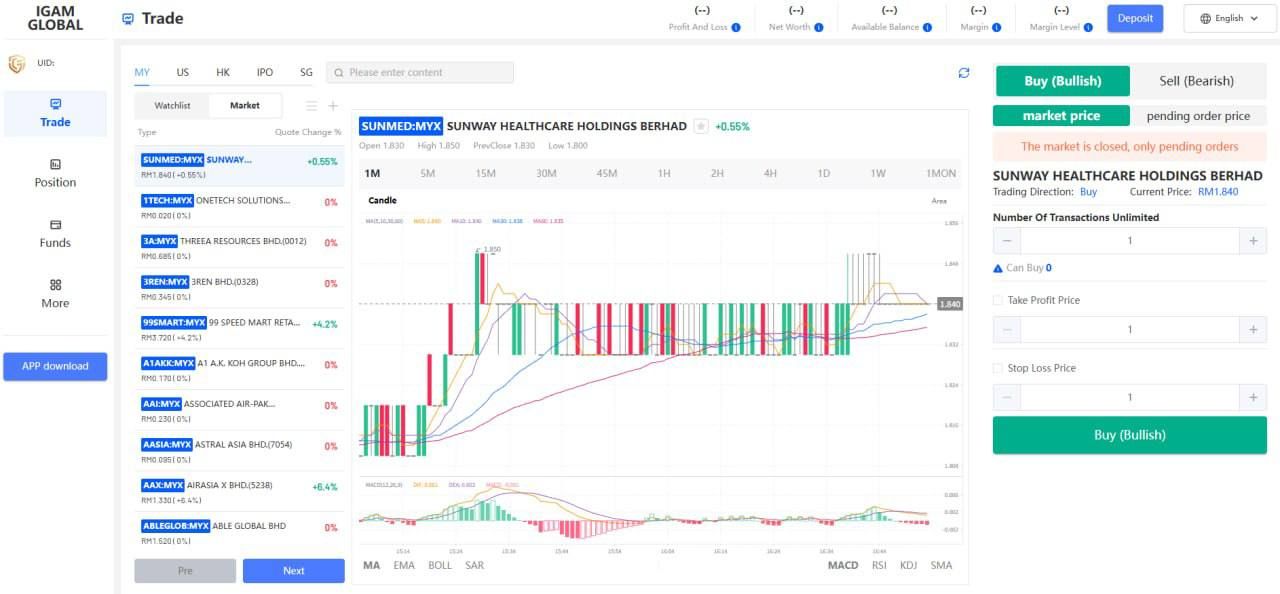Open the Funds page in sidebar
1280x594 pixels.
click(x=55, y=233)
